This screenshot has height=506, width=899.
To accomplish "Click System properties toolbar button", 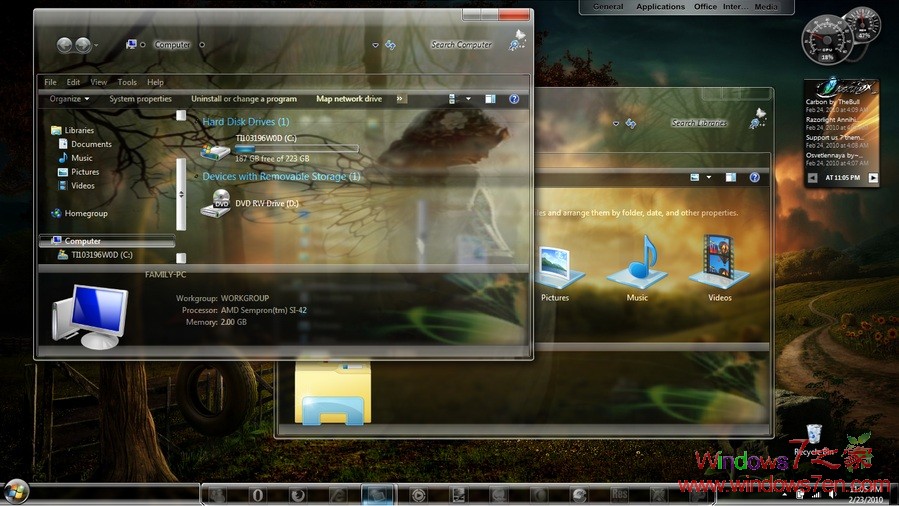I will click(x=140, y=99).
